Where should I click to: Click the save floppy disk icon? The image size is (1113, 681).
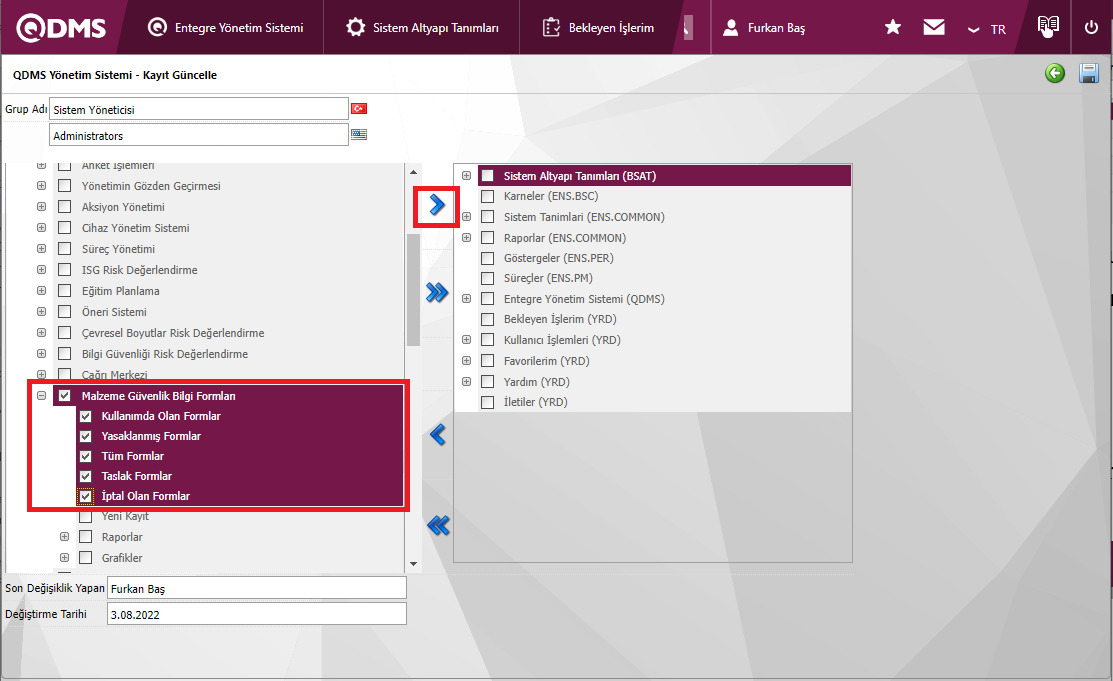(x=1089, y=74)
